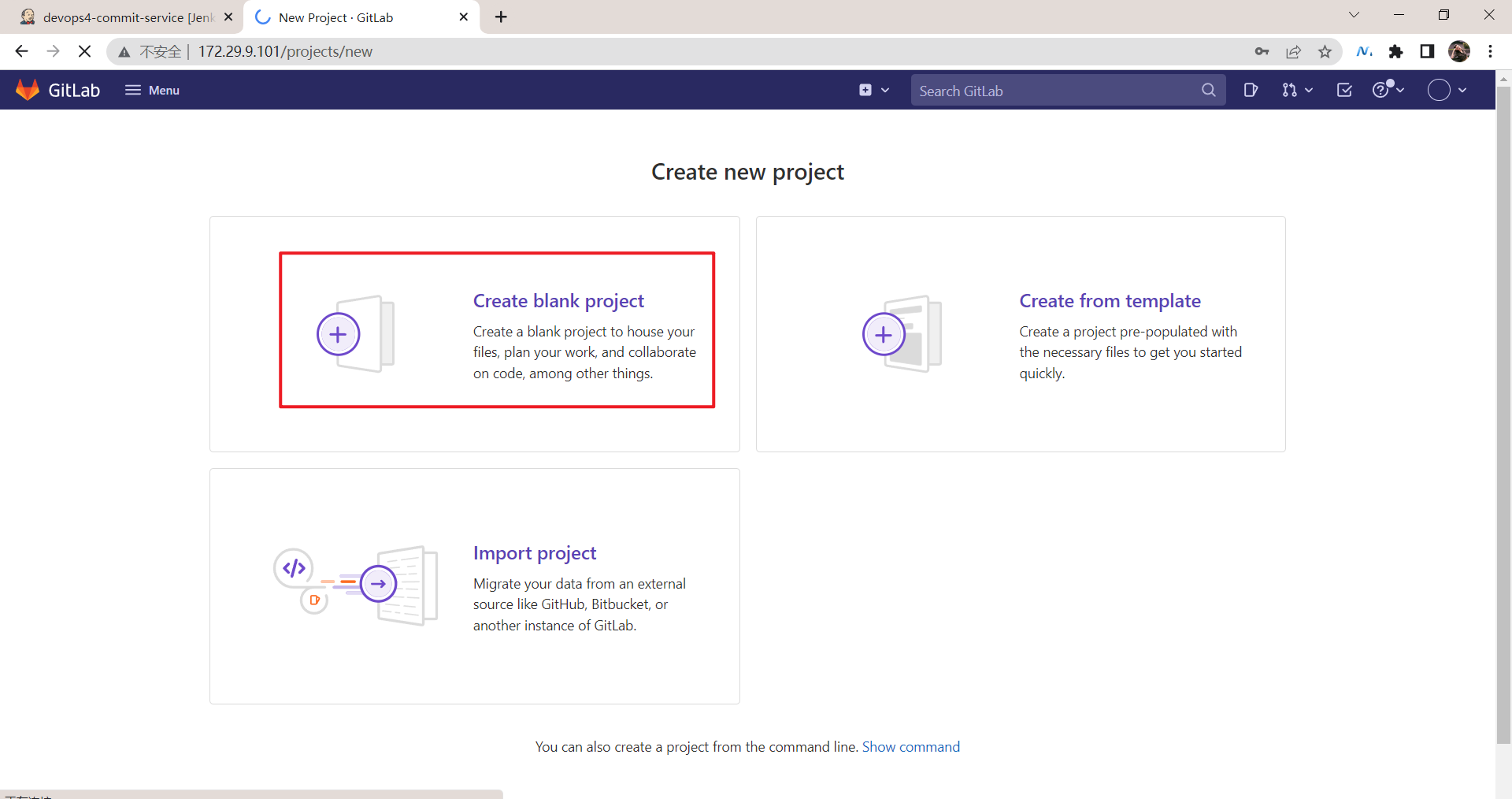Click the vertical page scrollbar
The image size is (1512, 799).
(1504, 414)
